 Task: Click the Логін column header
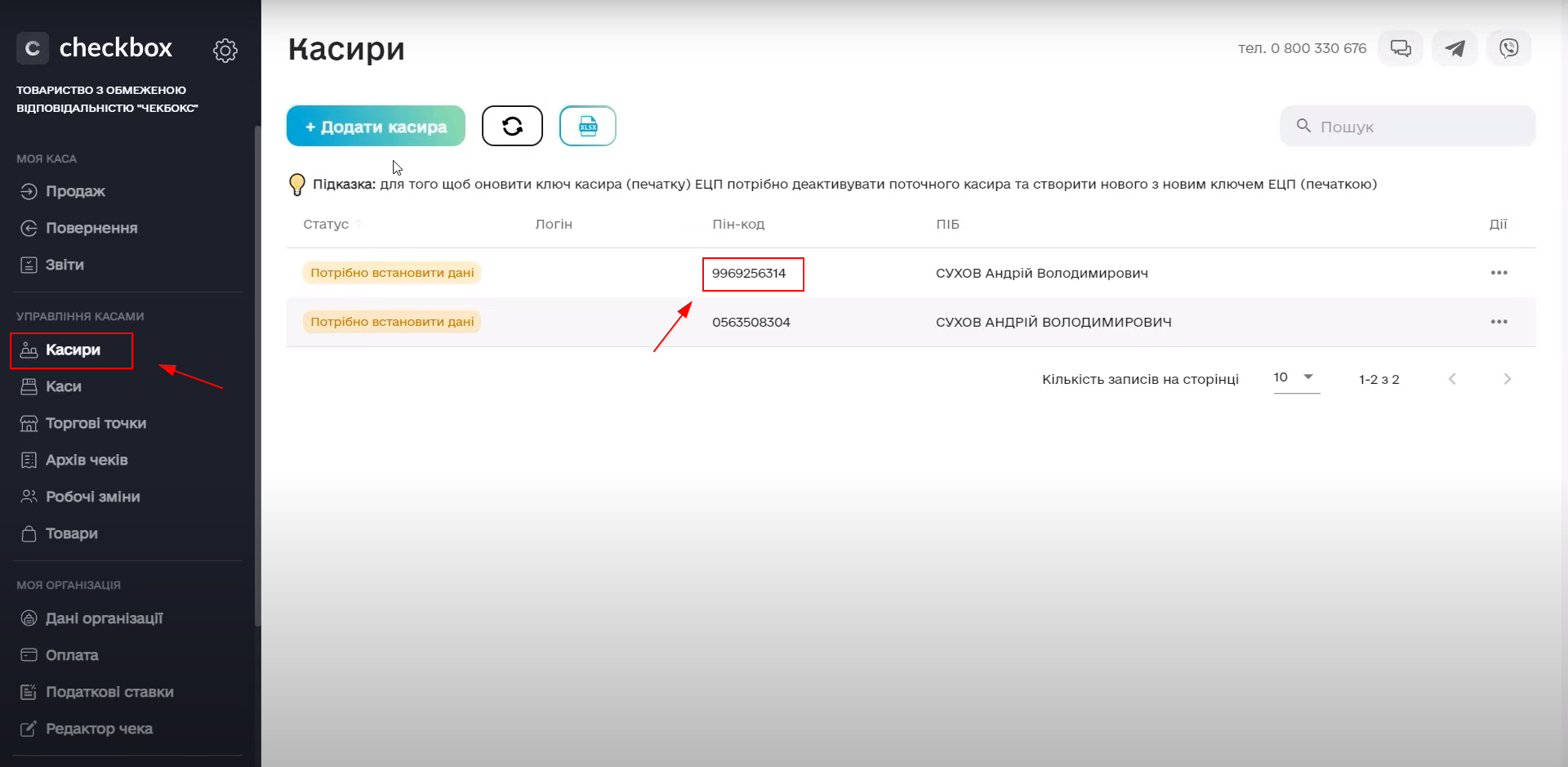coord(554,224)
